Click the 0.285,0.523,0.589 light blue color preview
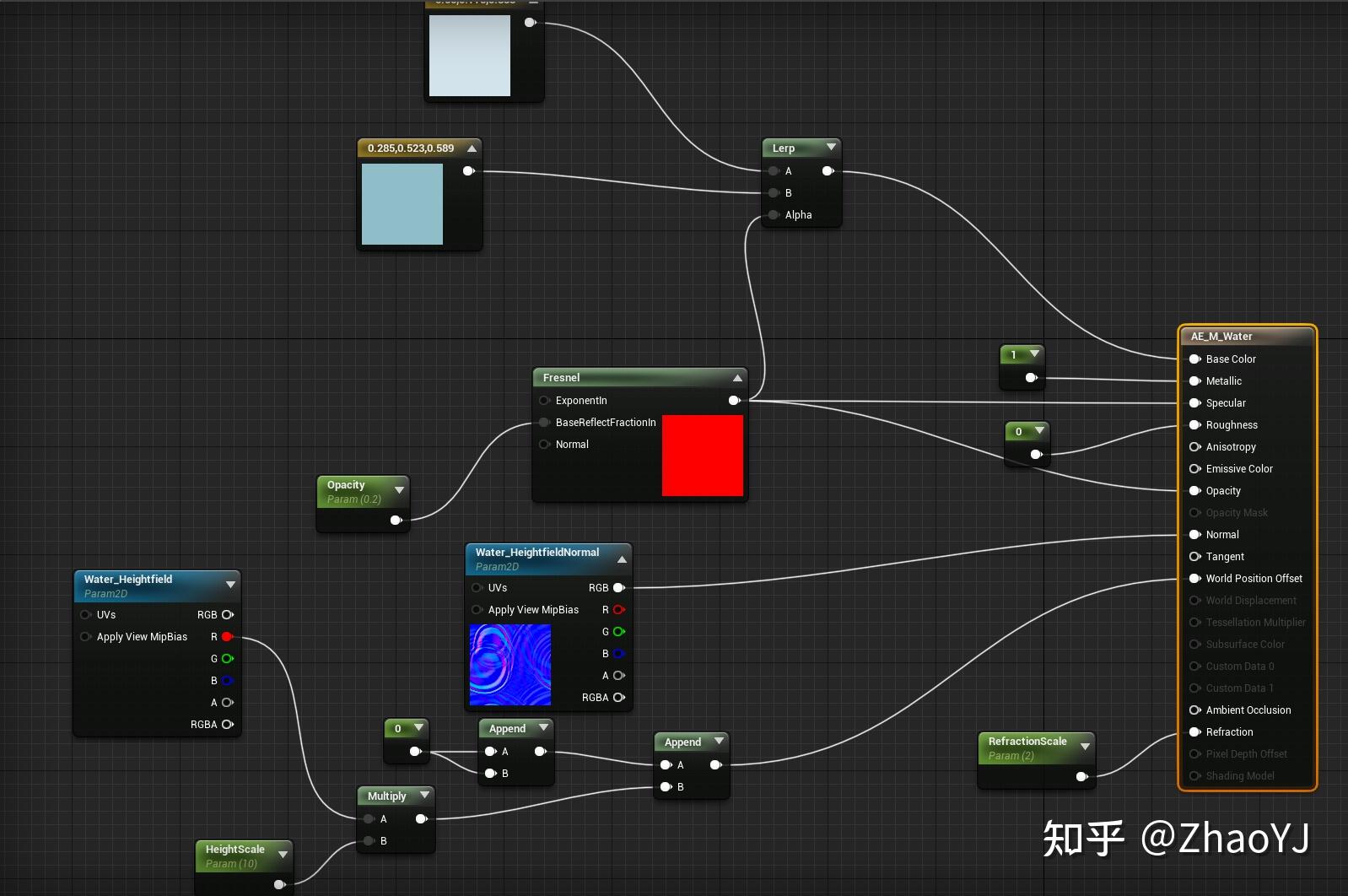 (x=402, y=204)
